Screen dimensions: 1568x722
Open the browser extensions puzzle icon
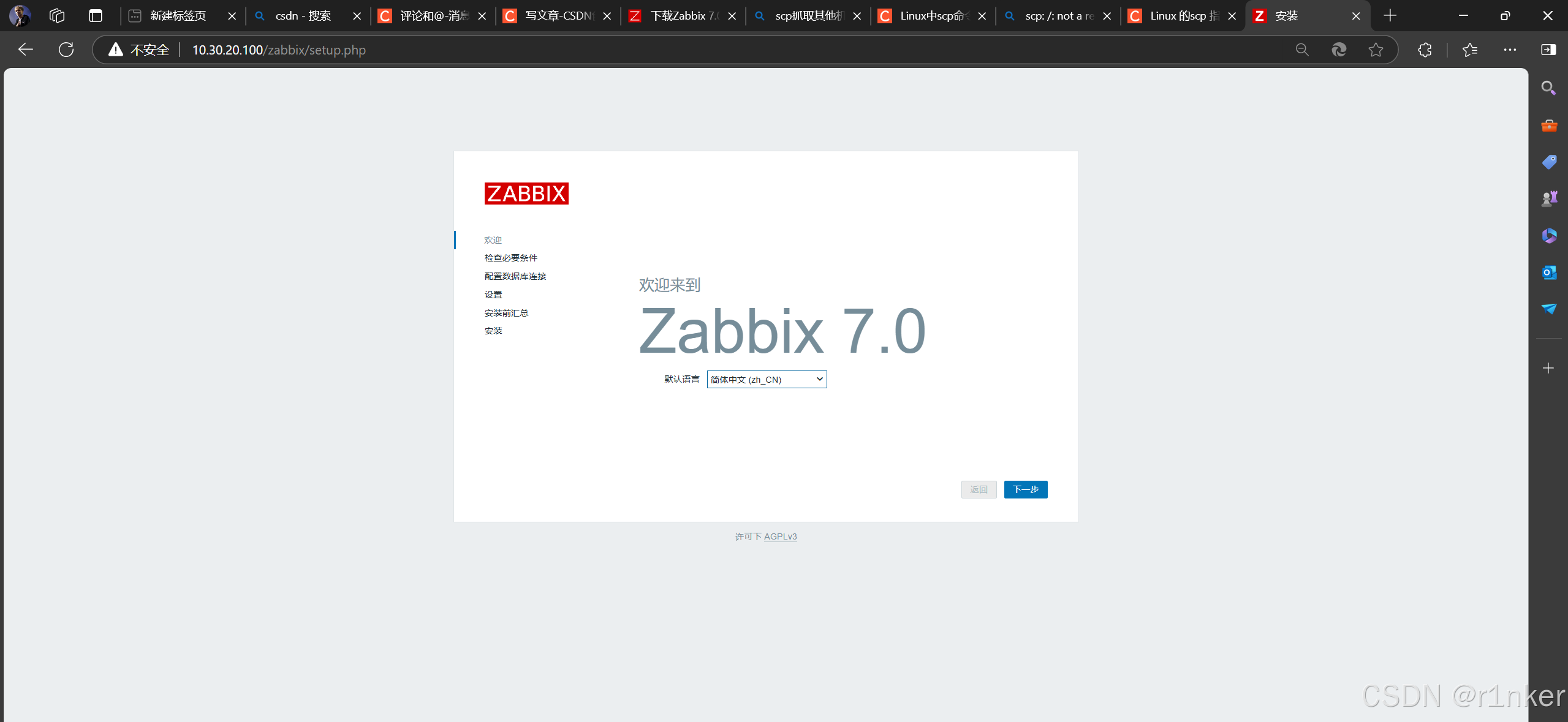coord(1424,50)
